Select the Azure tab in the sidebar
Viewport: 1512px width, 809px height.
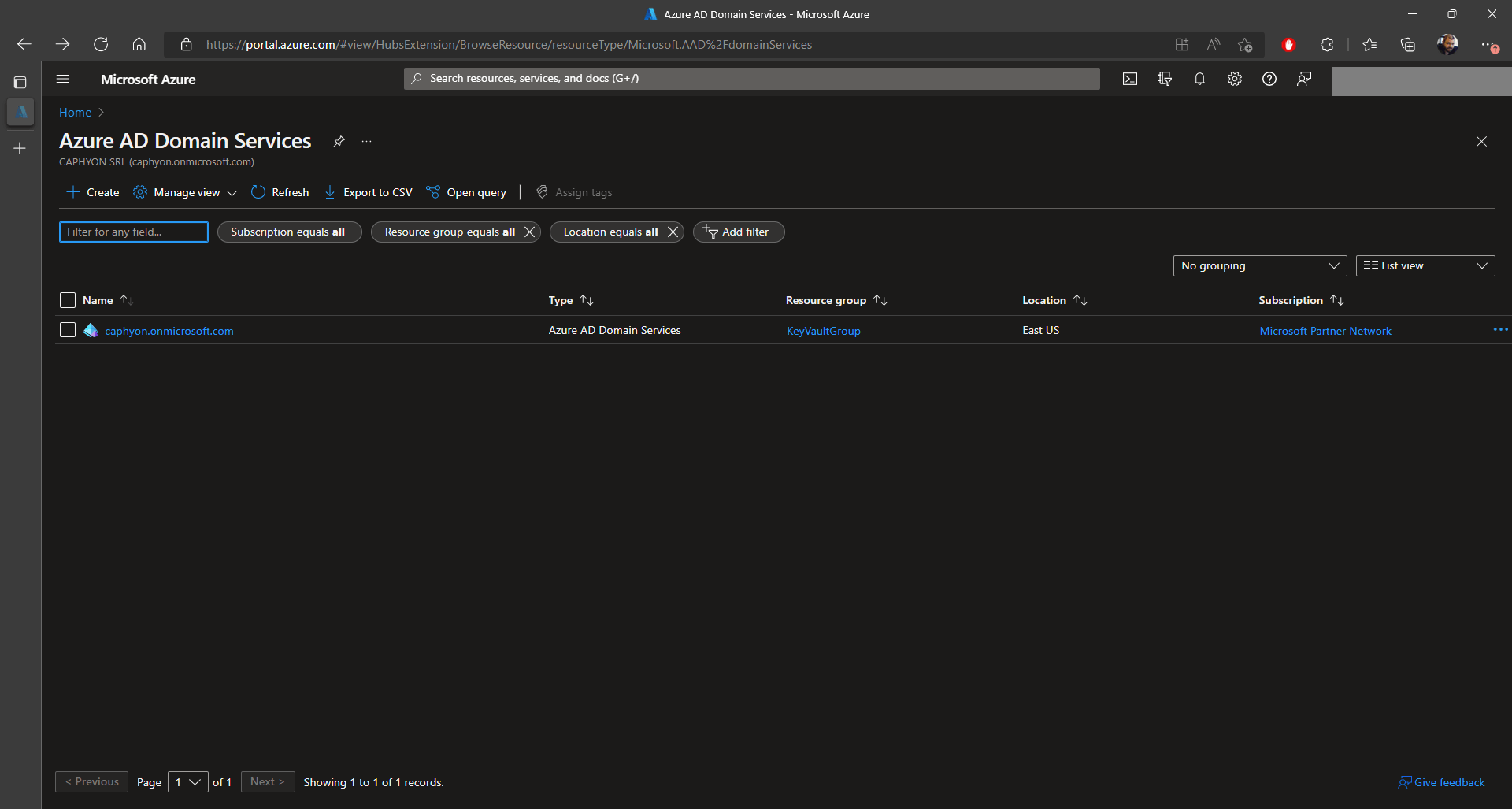[20, 112]
